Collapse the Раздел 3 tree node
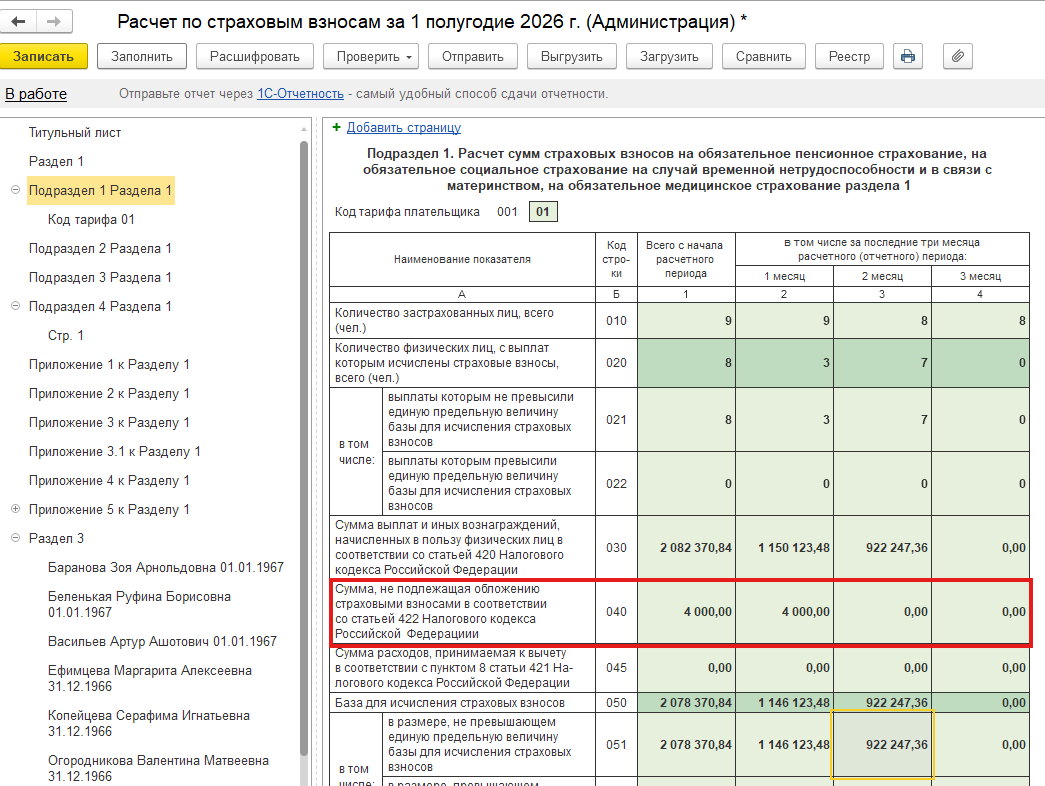 tap(15, 538)
